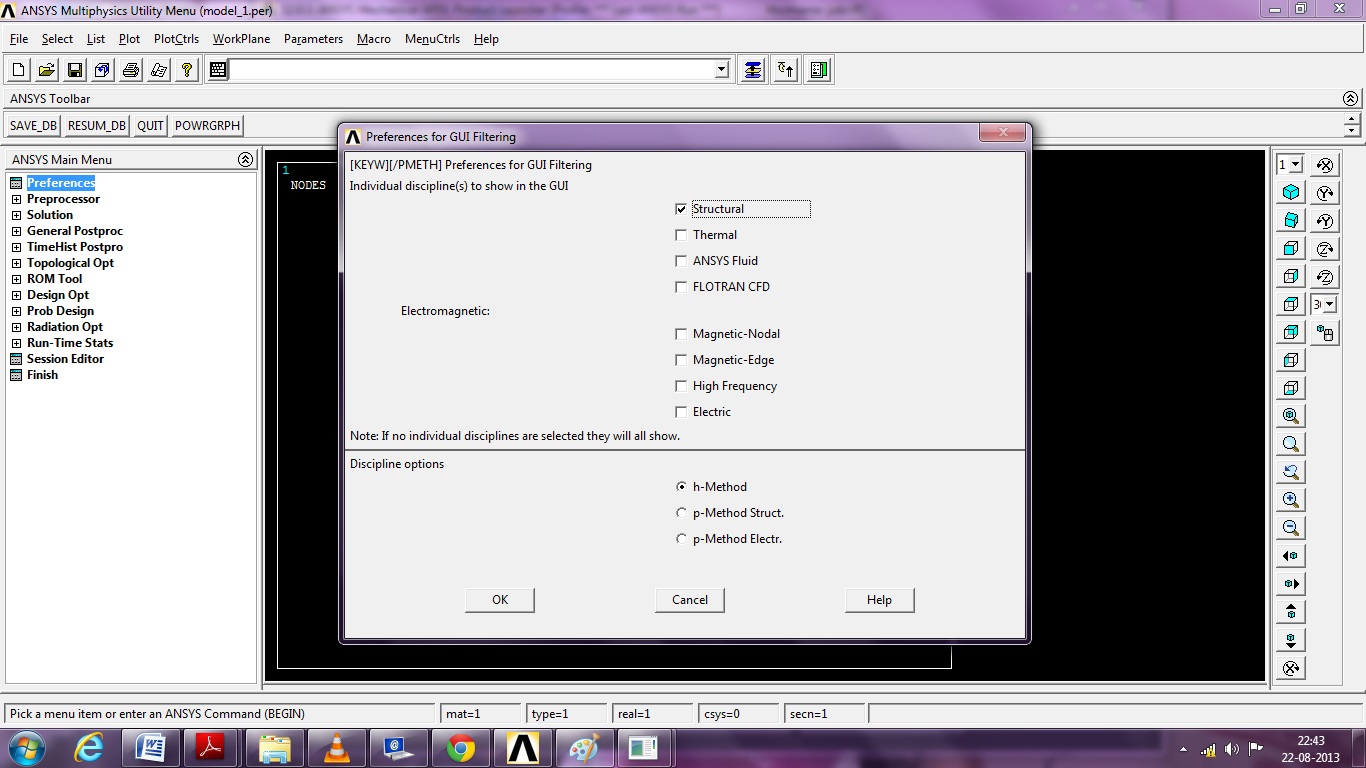Open the window number dropdown showing 1
Viewport: 1366px width, 768px height.
[1296, 165]
